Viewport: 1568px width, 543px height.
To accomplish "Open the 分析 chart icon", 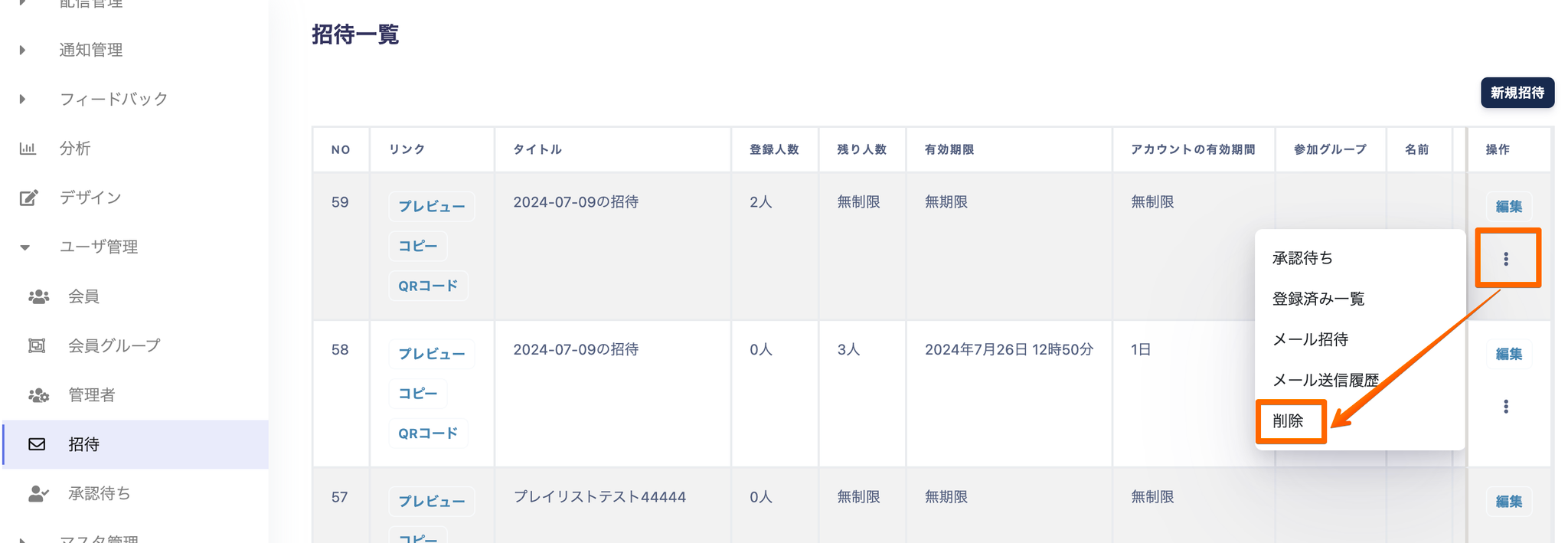I will [x=28, y=149].
